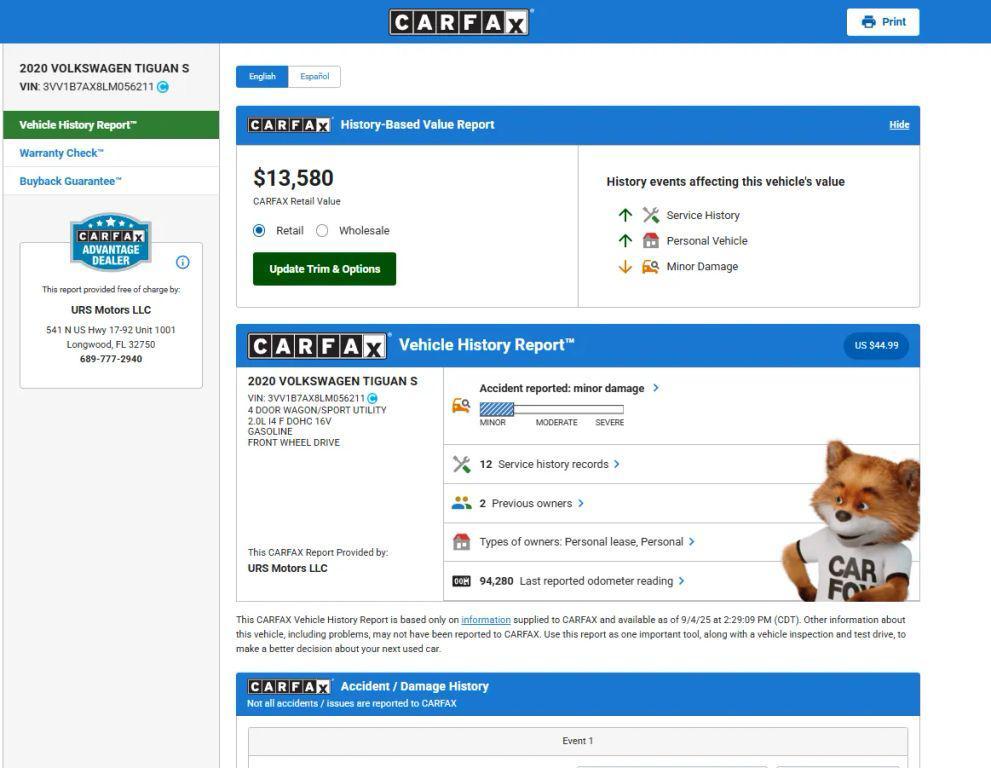Click the odometer icon beside 94,280

[461, 581]
